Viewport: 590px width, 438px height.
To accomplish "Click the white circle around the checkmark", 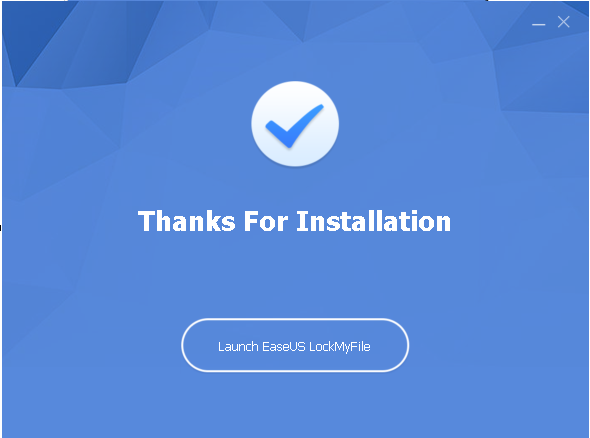I will coord(295,124).
